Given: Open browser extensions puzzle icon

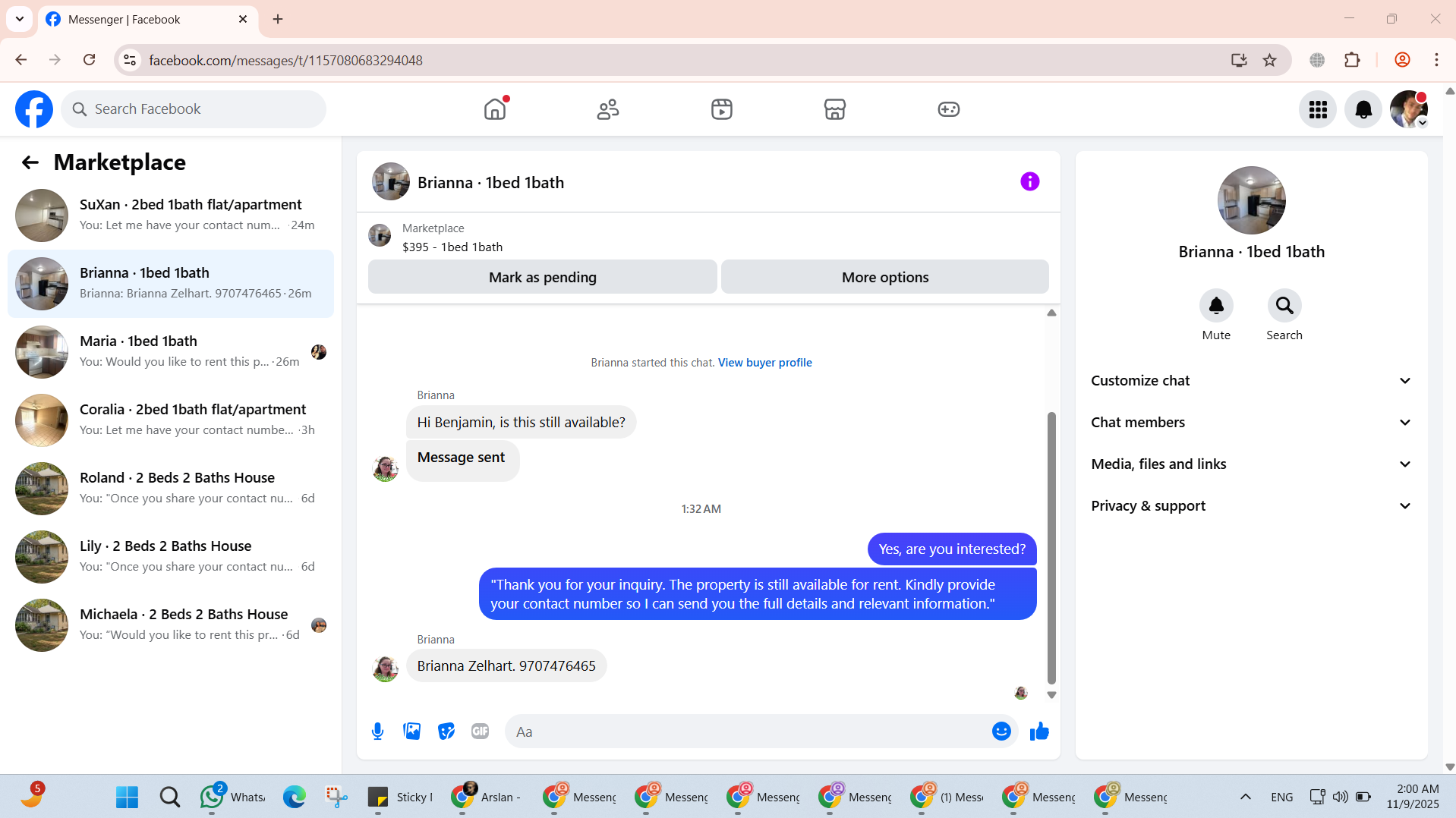Looking at the screenshot, I should (x=1352, y=60).
